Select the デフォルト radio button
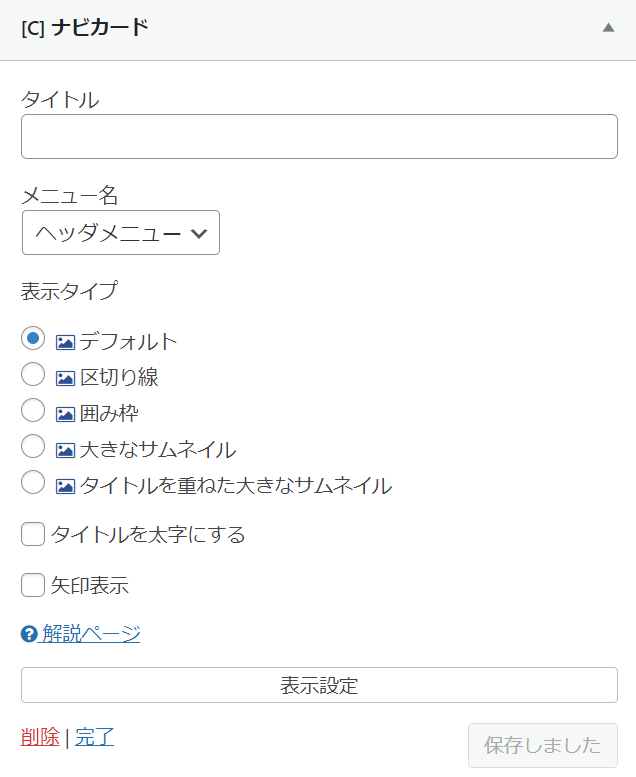Viewport: 636px width, 777px height. coord(33,338)
